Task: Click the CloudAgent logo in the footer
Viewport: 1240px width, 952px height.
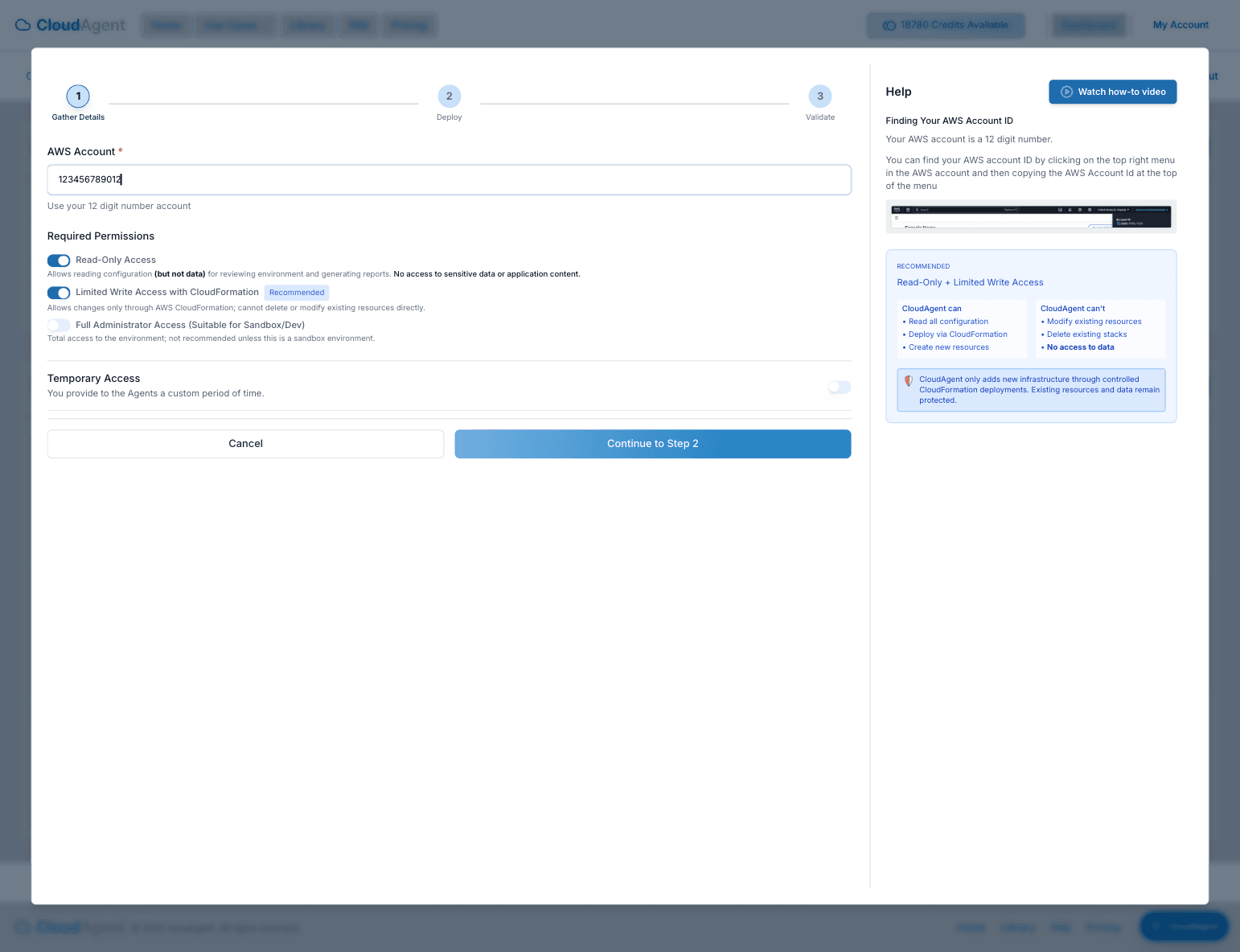Action: coord(50,927)
